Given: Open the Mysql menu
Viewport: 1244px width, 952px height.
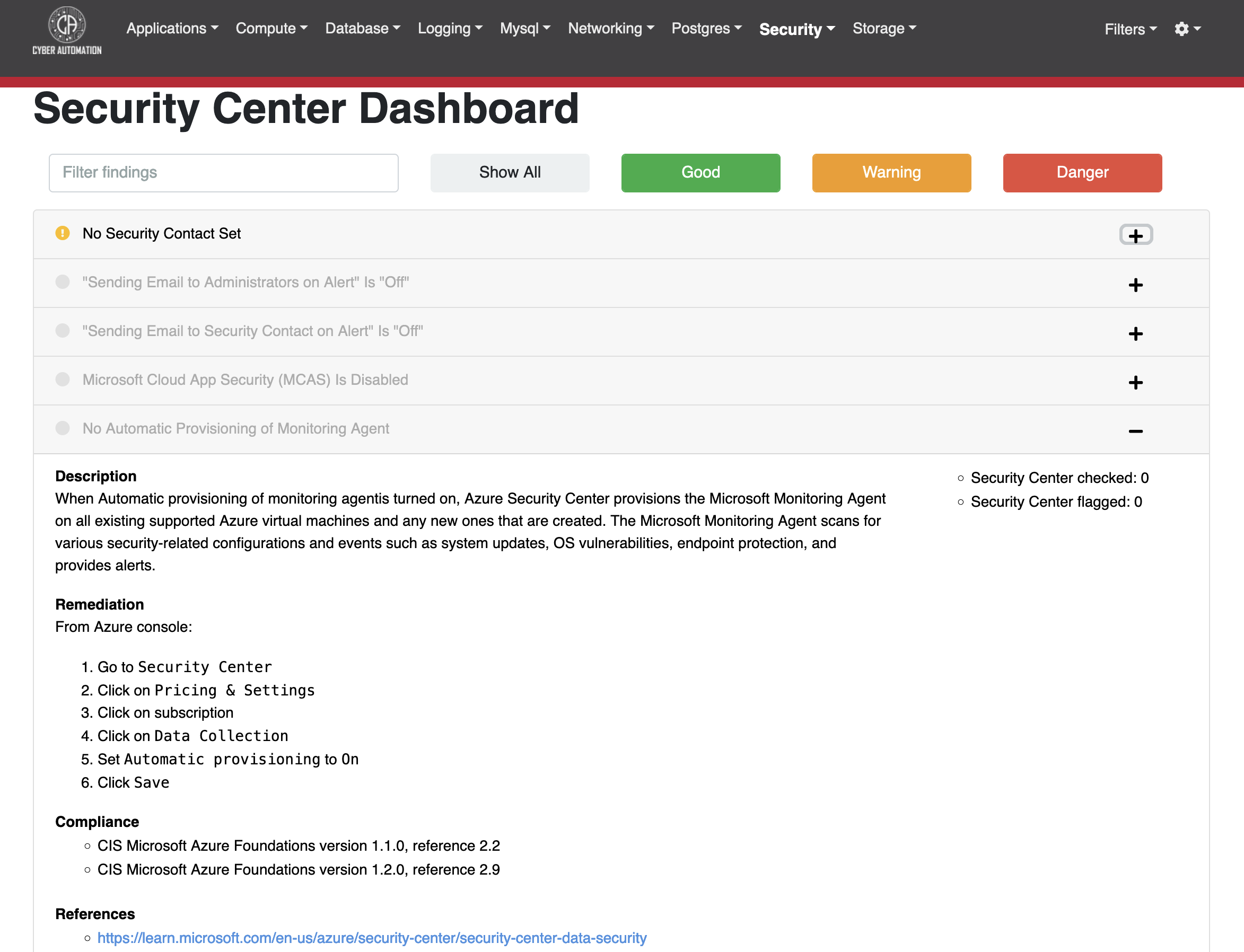Looking at the screenshot, I should click(x=525, y=28).
